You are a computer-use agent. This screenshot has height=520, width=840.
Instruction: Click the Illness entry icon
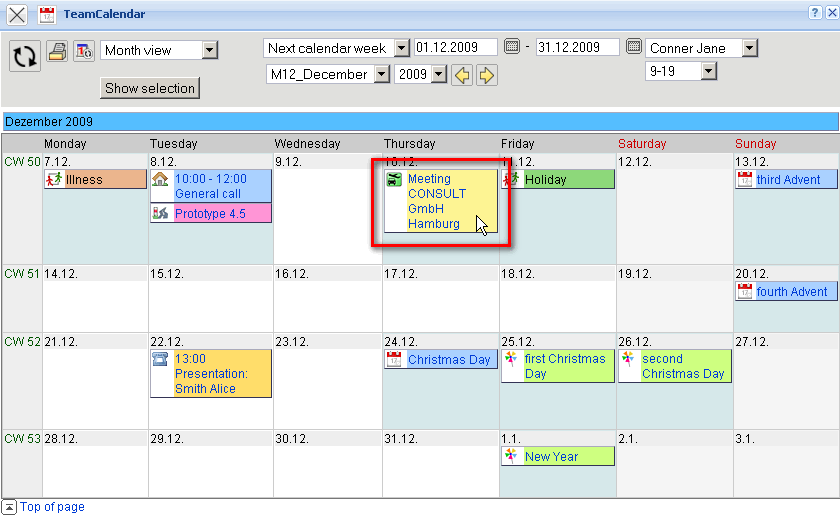click(x=54, y=179)
